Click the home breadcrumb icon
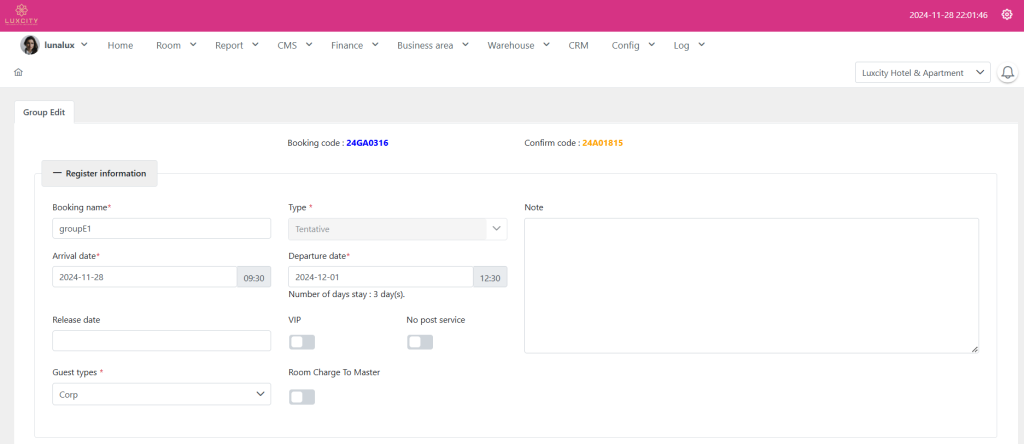Screen dimensions: 1024x444 [x=18, y=72]
